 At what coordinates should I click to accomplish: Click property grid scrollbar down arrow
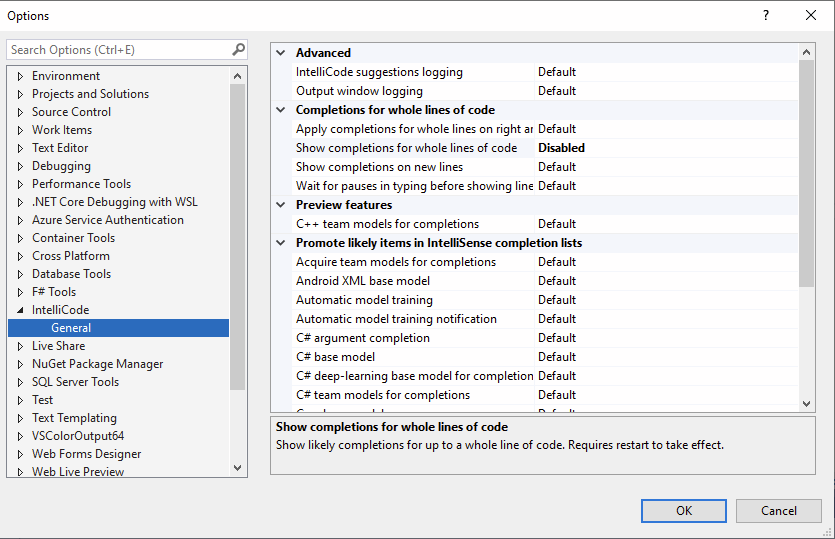[806, 404]
